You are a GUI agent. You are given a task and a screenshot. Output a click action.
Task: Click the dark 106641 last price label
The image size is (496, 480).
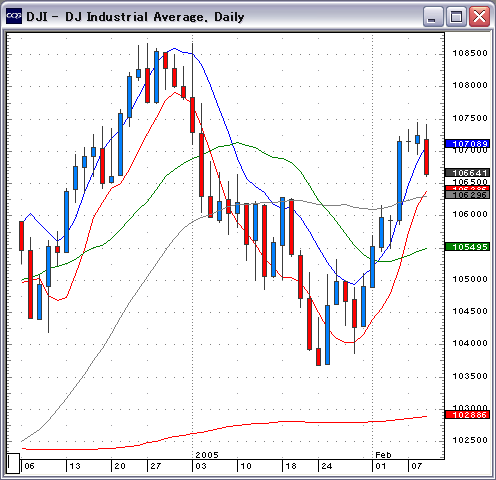pos(467,172)
